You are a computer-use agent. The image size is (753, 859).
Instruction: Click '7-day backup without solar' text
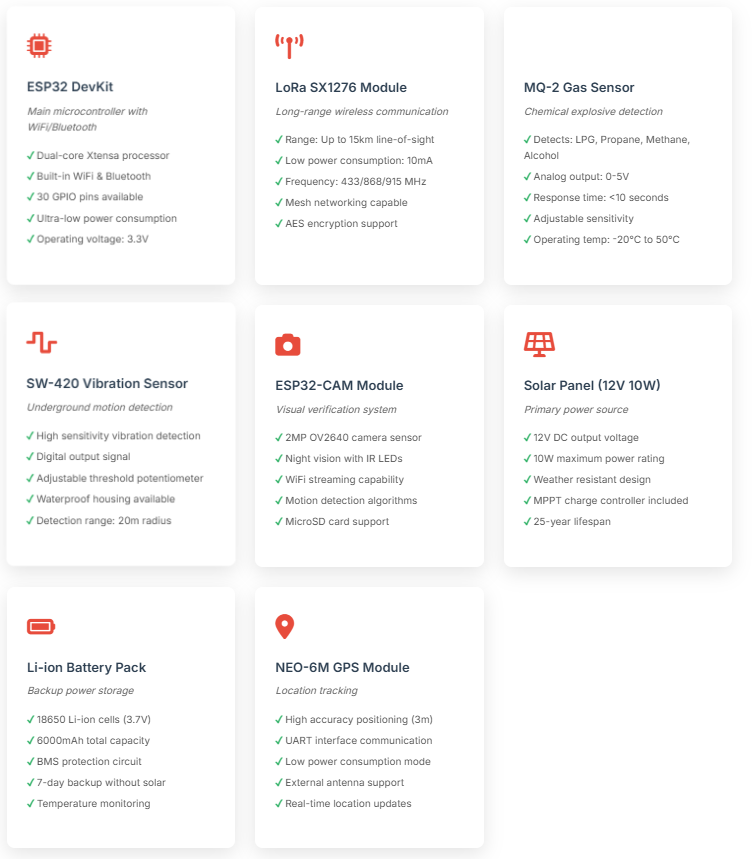click(x=101, y=783)
